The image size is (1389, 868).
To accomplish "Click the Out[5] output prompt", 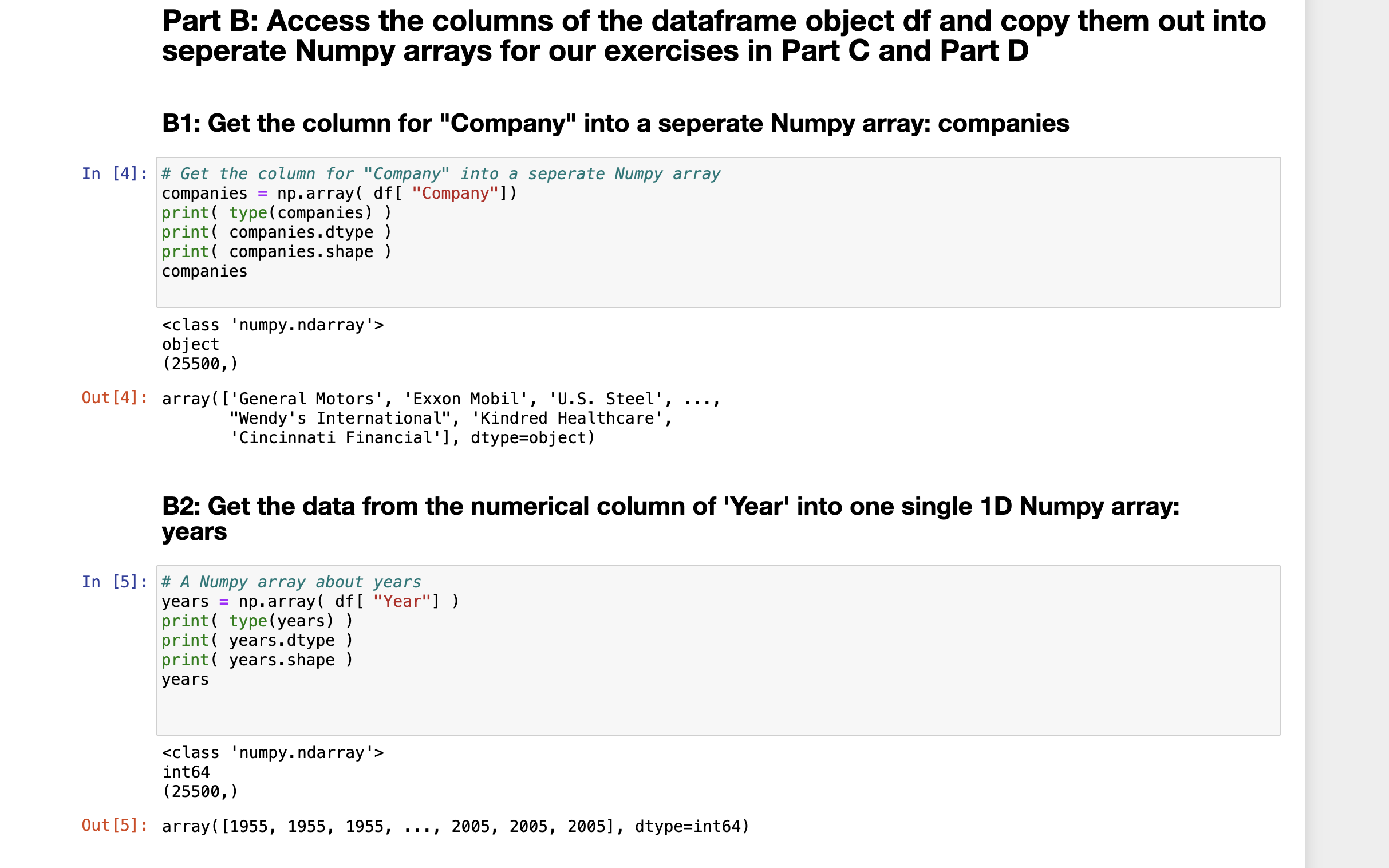I will tap(115, 825).
